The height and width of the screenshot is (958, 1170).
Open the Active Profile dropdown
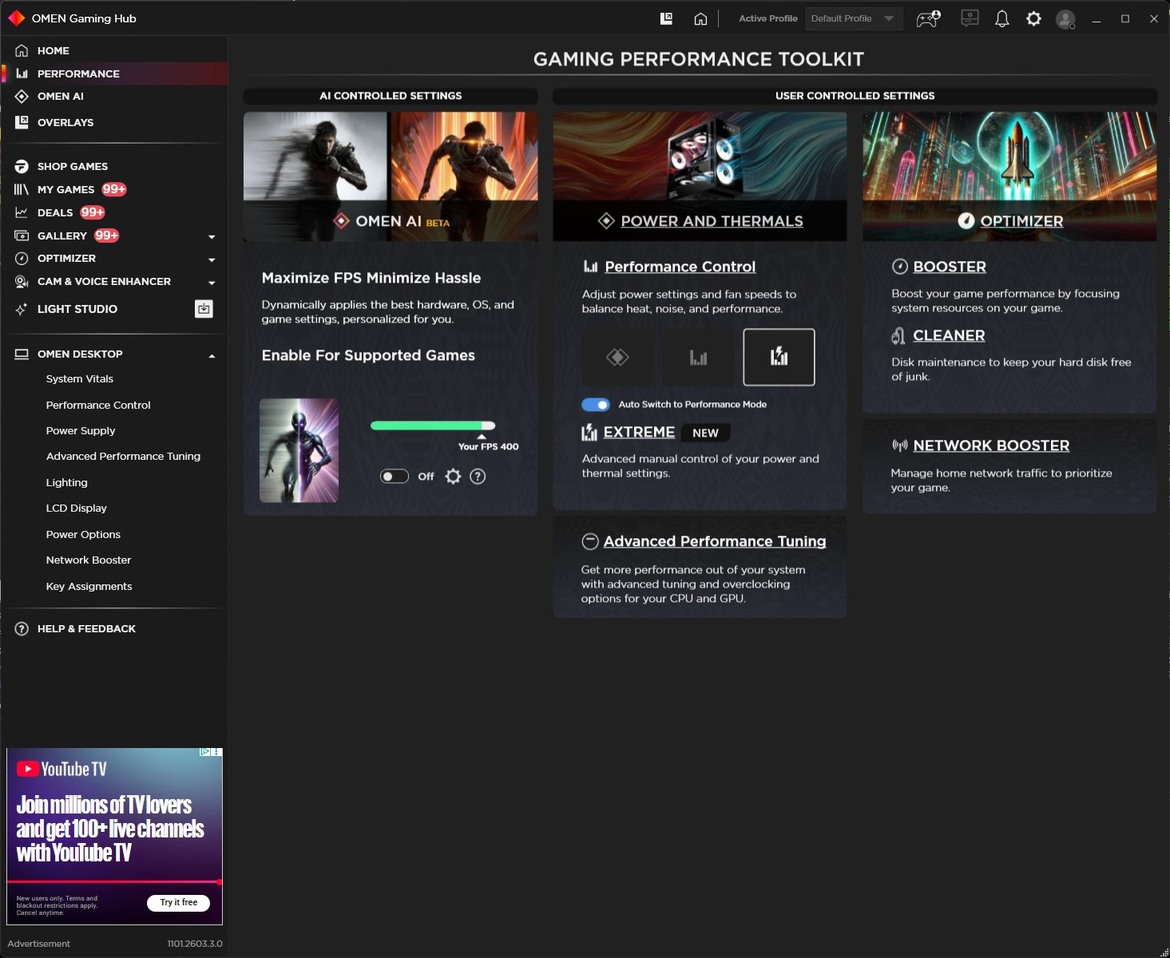(854, 19)
